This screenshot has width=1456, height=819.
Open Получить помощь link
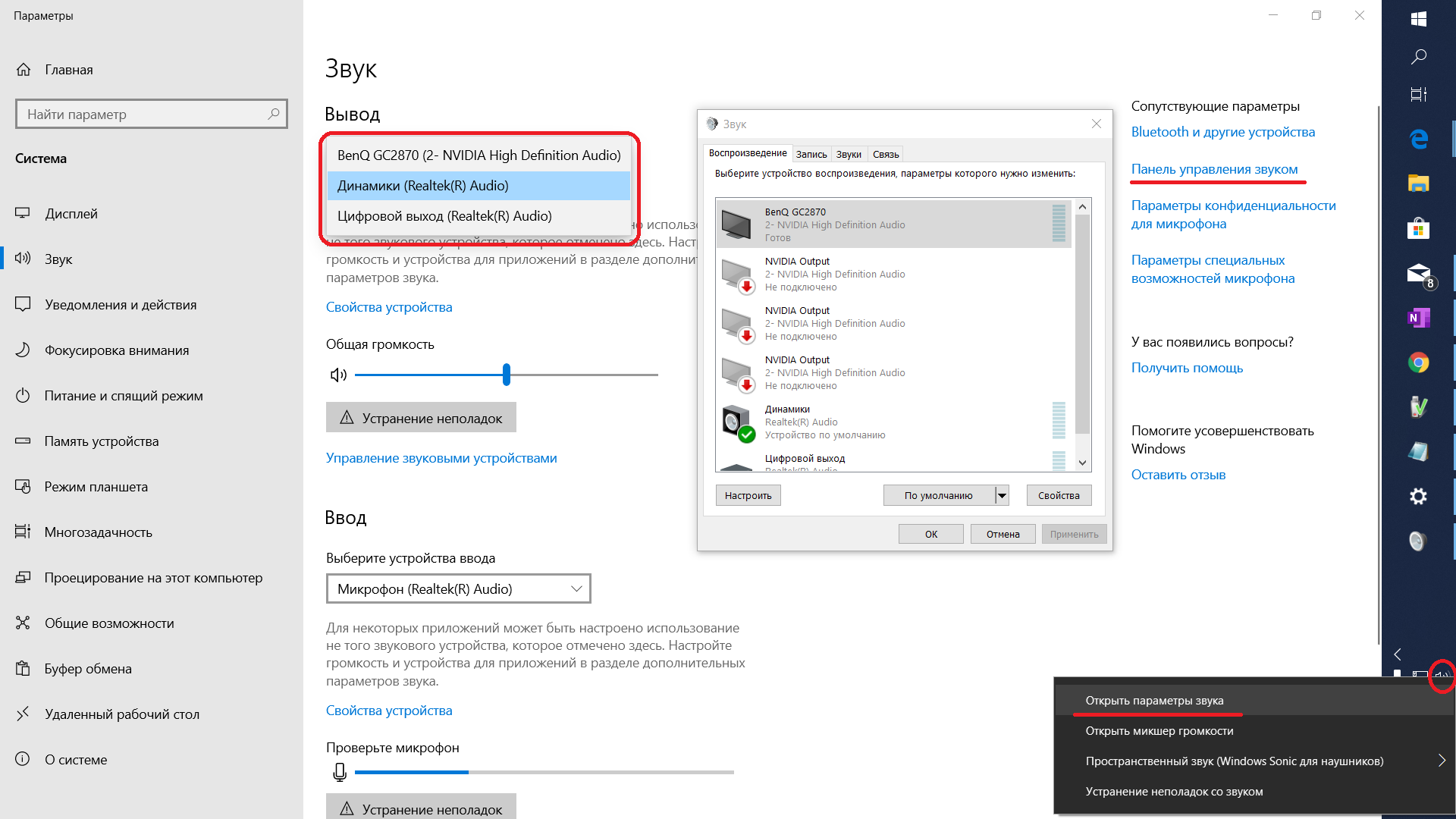(x=1187, y=368)
